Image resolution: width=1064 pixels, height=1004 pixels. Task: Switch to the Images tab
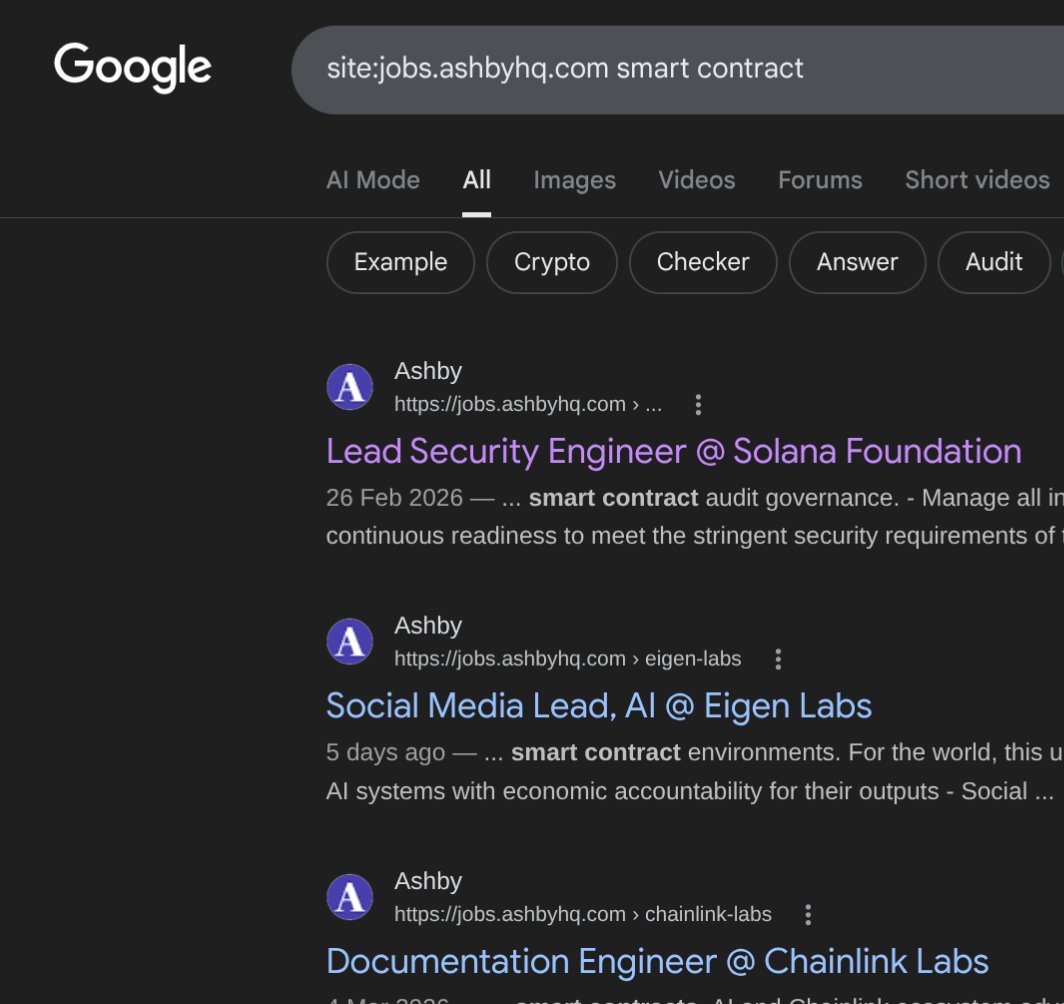point(574,180)
